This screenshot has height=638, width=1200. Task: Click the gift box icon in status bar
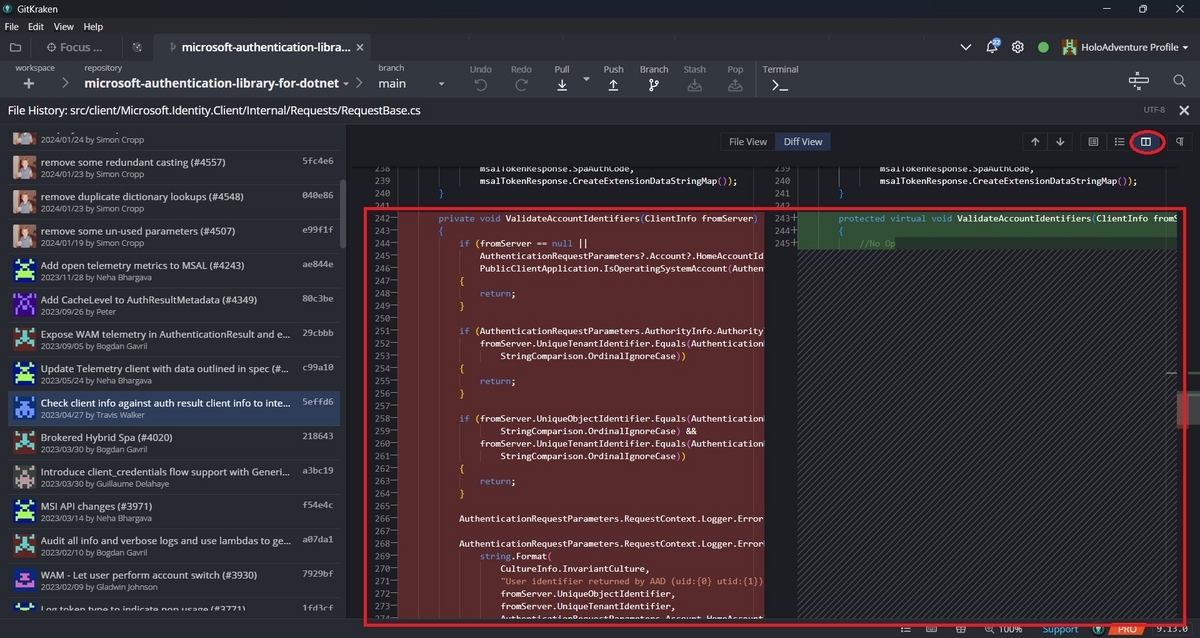(x=959, y=629)
